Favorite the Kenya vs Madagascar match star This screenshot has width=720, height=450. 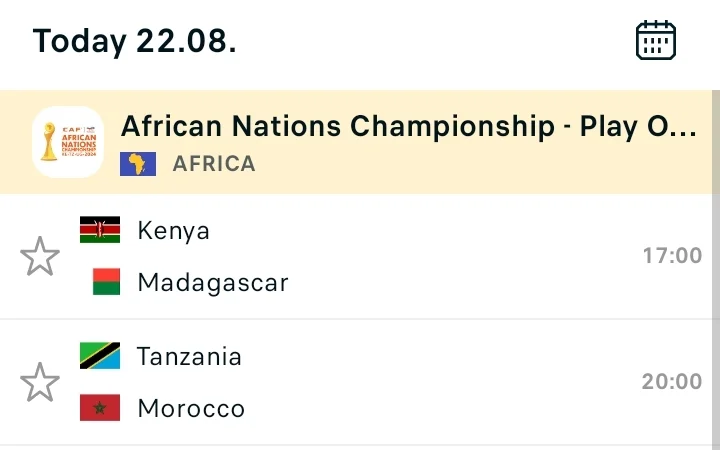click(x=40, y=256)
